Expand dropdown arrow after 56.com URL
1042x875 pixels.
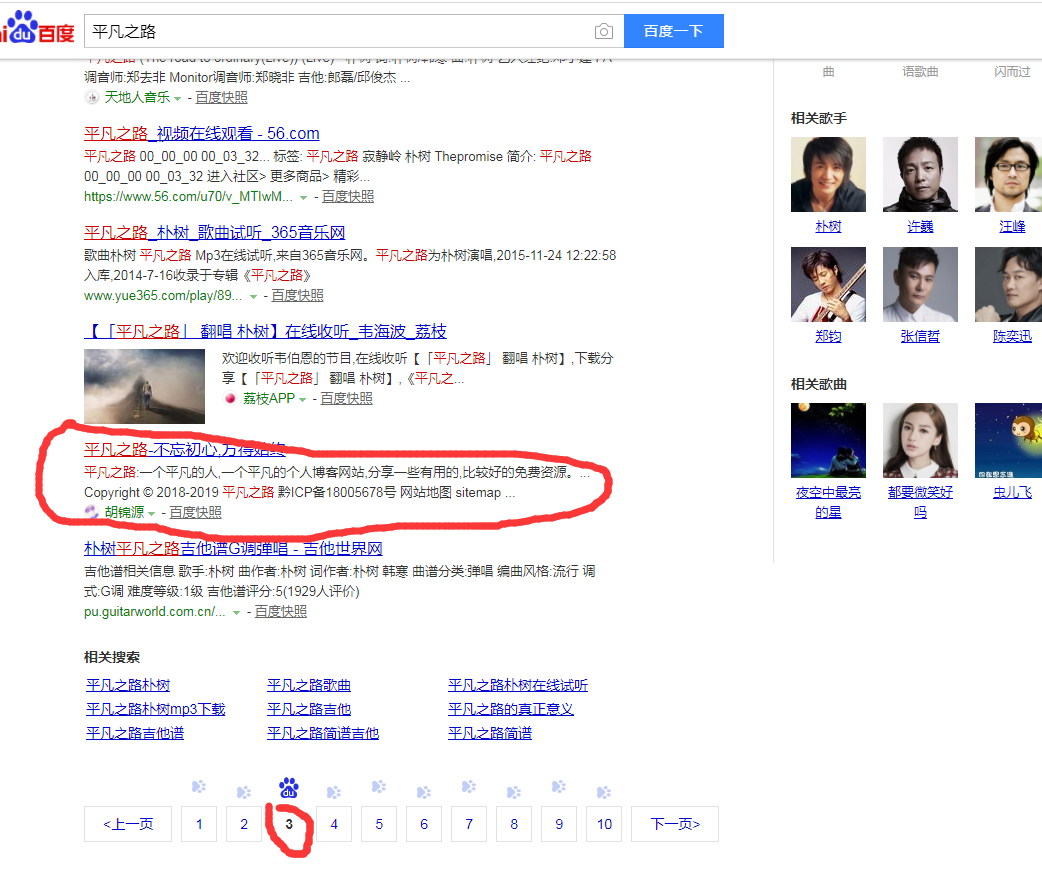304,198
